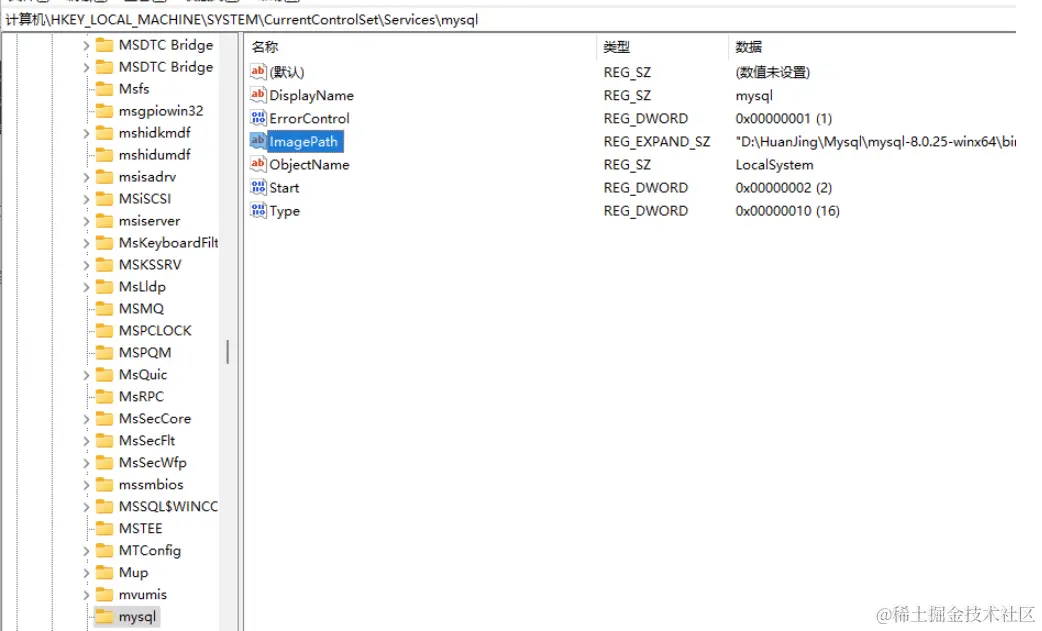Click the 0x00000001 (1) data cell

point(783,118)
